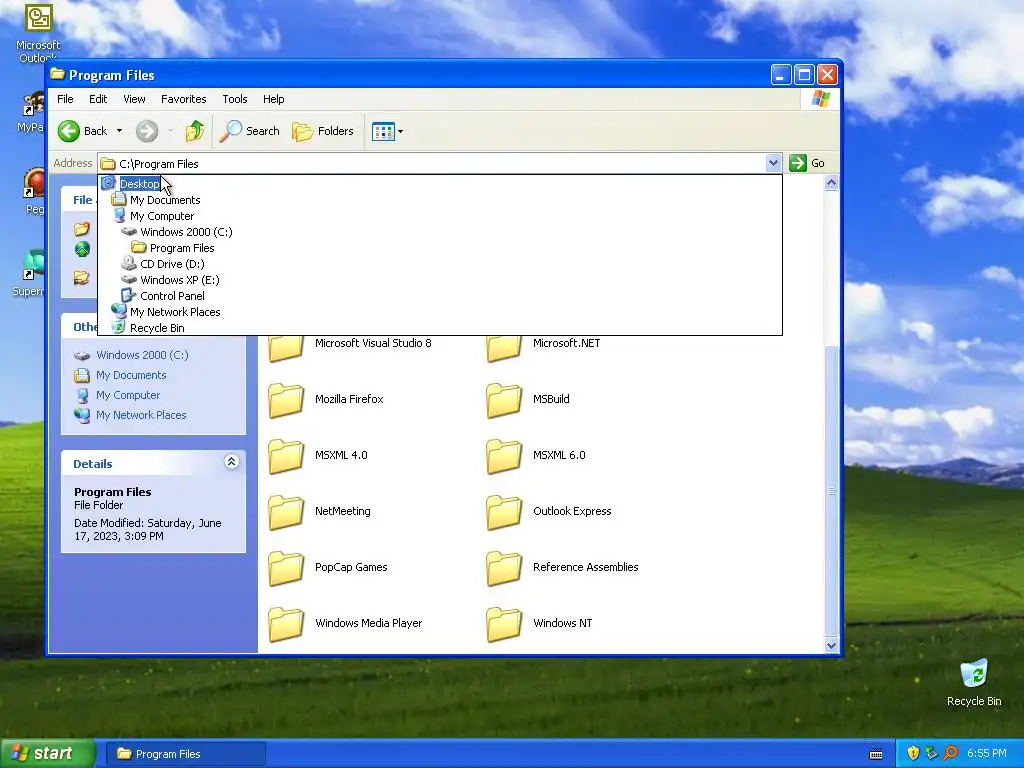Open the Views dropdown button
This screenshot has height=768, width=1024.
click(387, 131)
